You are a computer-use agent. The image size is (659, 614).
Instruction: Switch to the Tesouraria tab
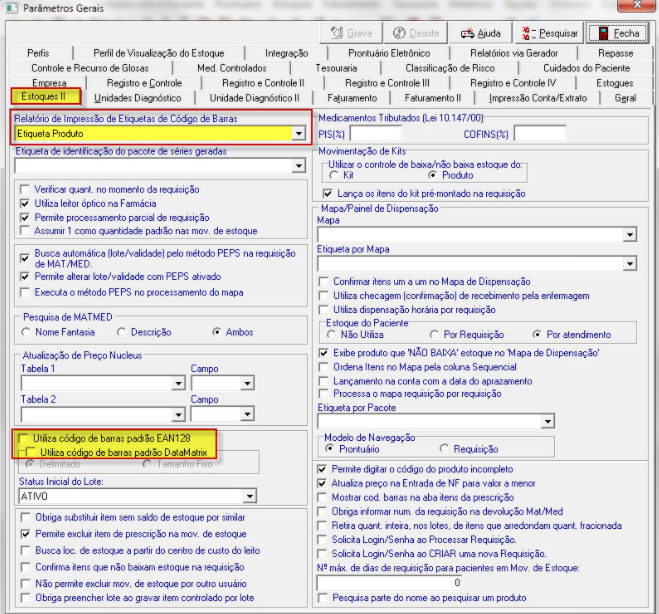click(x=336, y=68)
